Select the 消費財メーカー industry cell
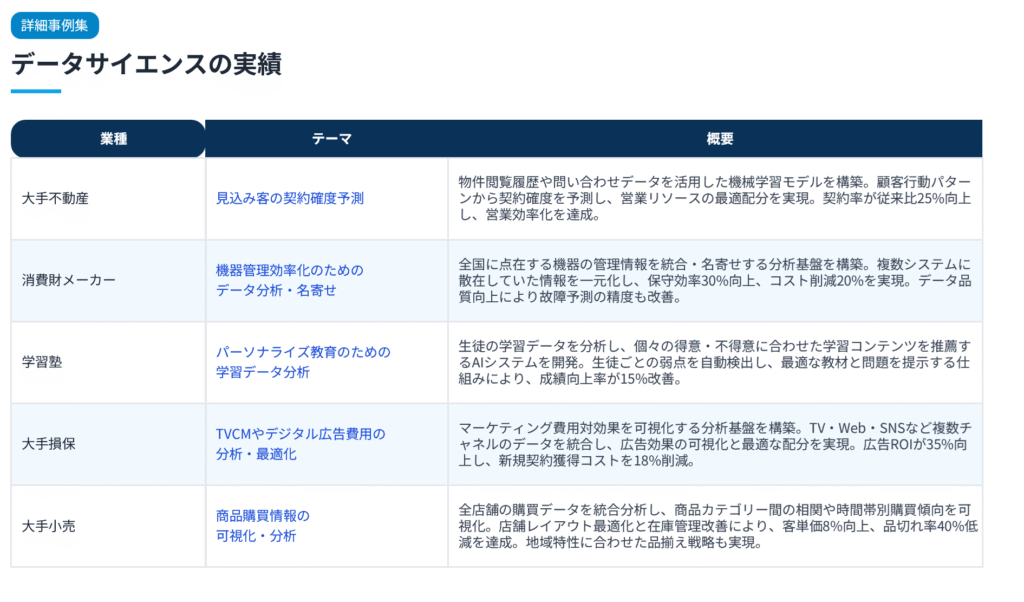 [x=69, y=280]
